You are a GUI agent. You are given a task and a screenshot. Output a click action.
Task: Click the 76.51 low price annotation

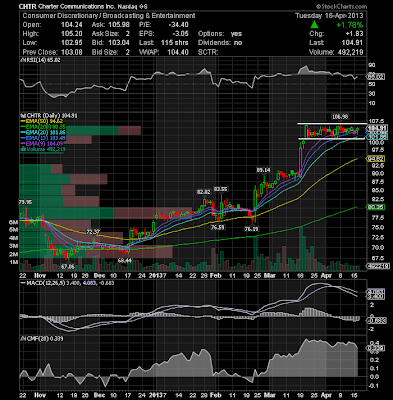click(x=217, y=227)
